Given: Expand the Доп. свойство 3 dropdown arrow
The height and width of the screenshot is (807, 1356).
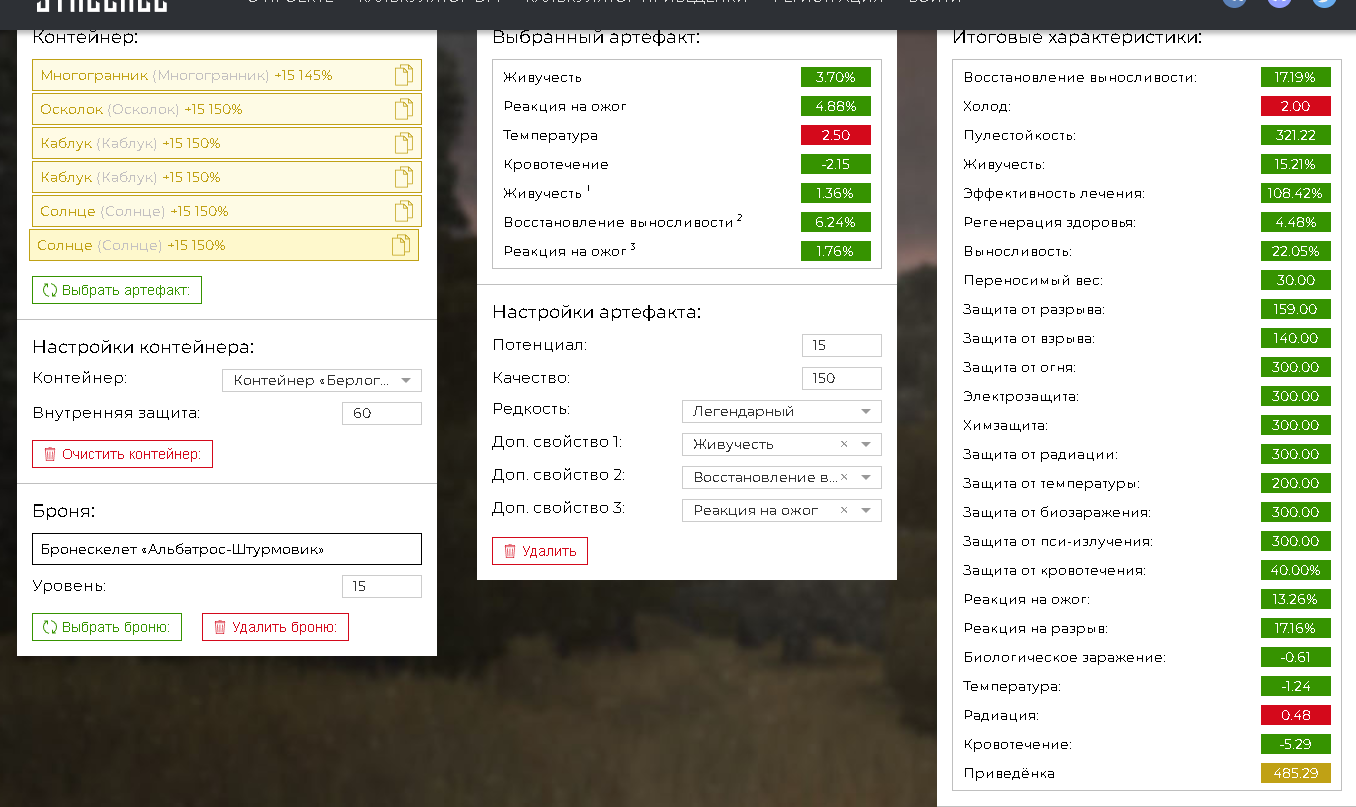Looking at the screenshot, I should (865, 510).
